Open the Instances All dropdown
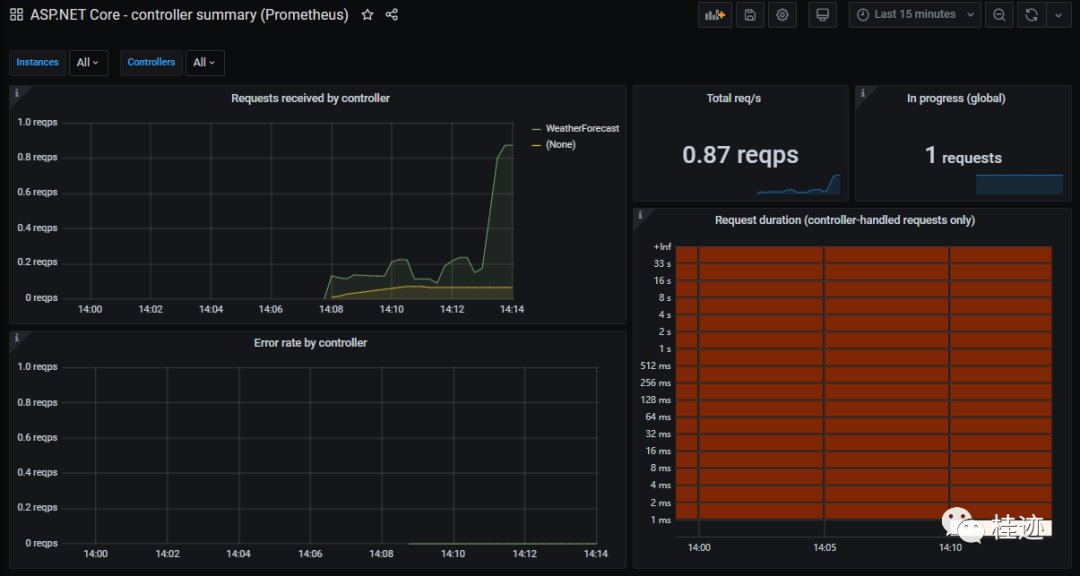The height and width of the screenshot is (576, 1080). click(88, 63)
